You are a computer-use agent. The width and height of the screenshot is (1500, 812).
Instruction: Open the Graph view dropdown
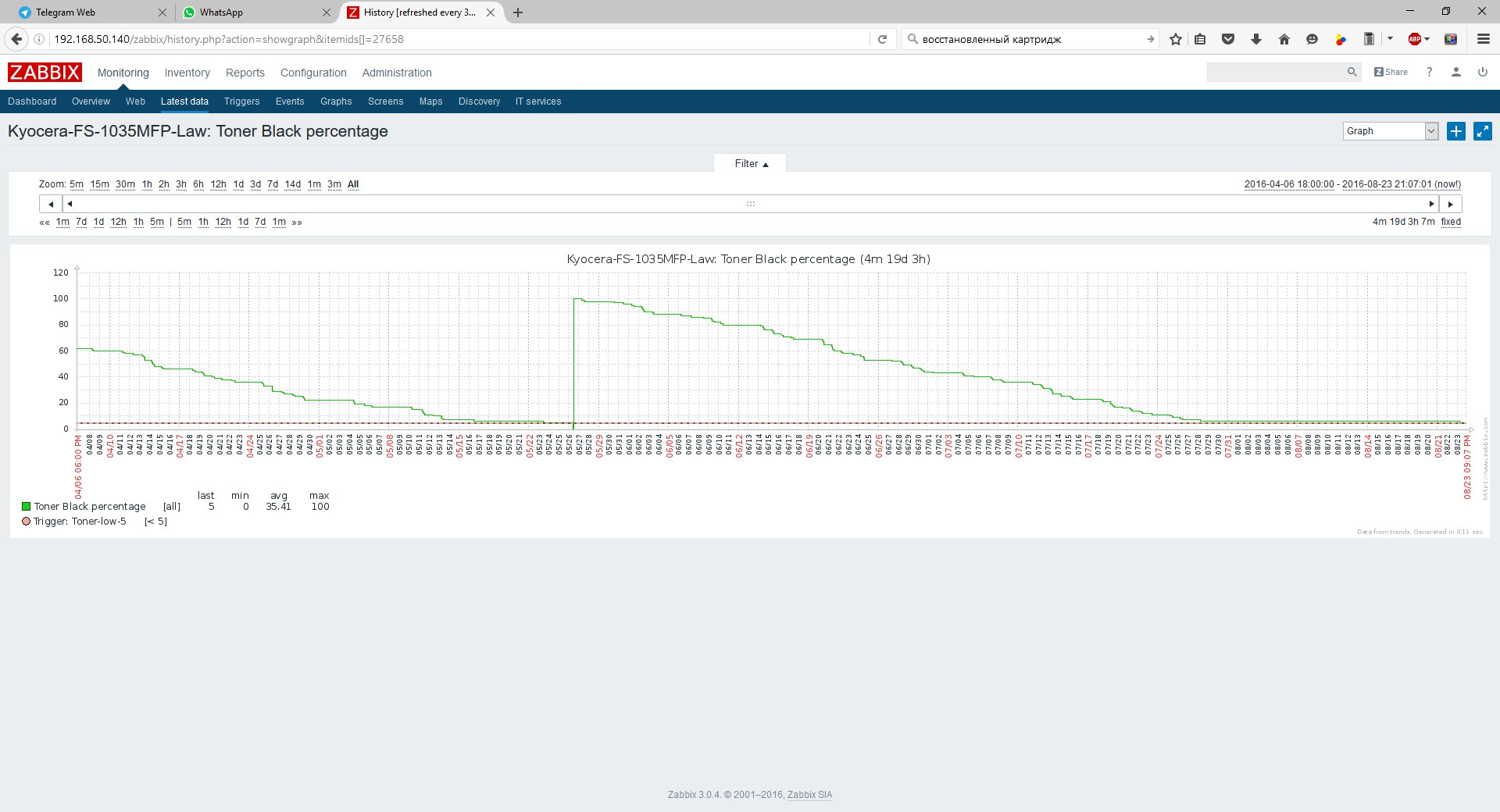[x=1391, y=131]
